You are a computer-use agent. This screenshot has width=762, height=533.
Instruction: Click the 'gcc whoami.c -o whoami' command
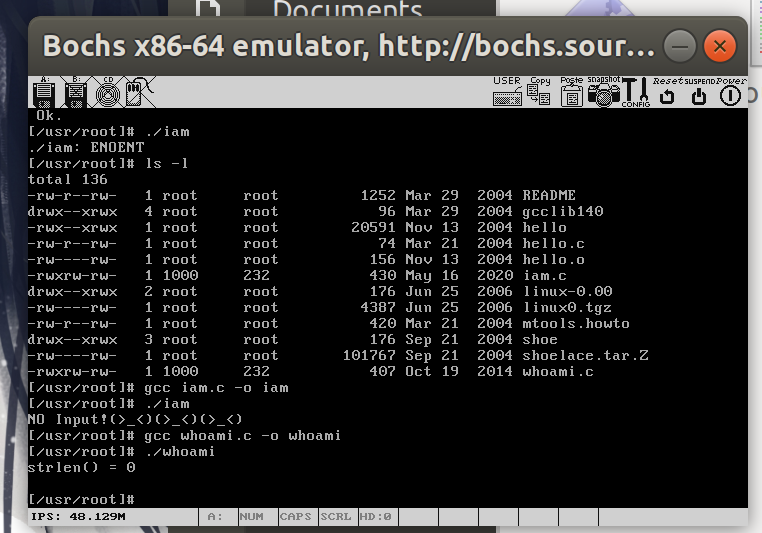tap(242, 435)
